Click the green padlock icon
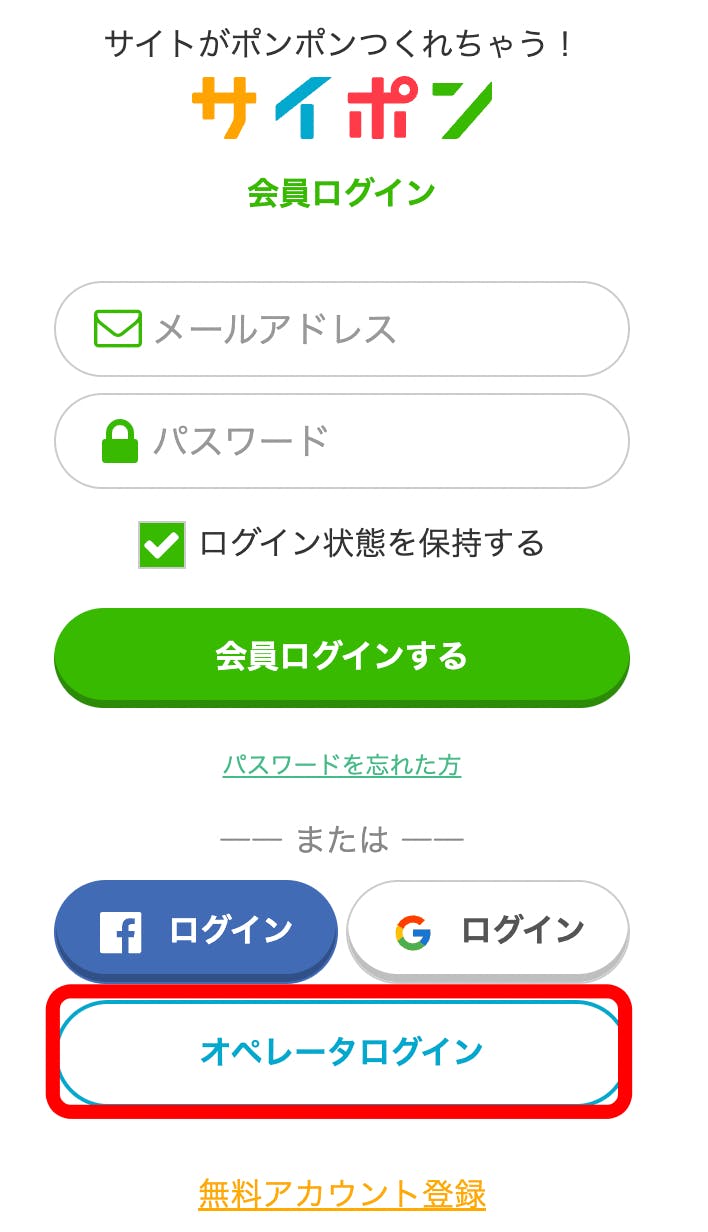Screen dimensions: 708x1232 [x=120, y=441]
